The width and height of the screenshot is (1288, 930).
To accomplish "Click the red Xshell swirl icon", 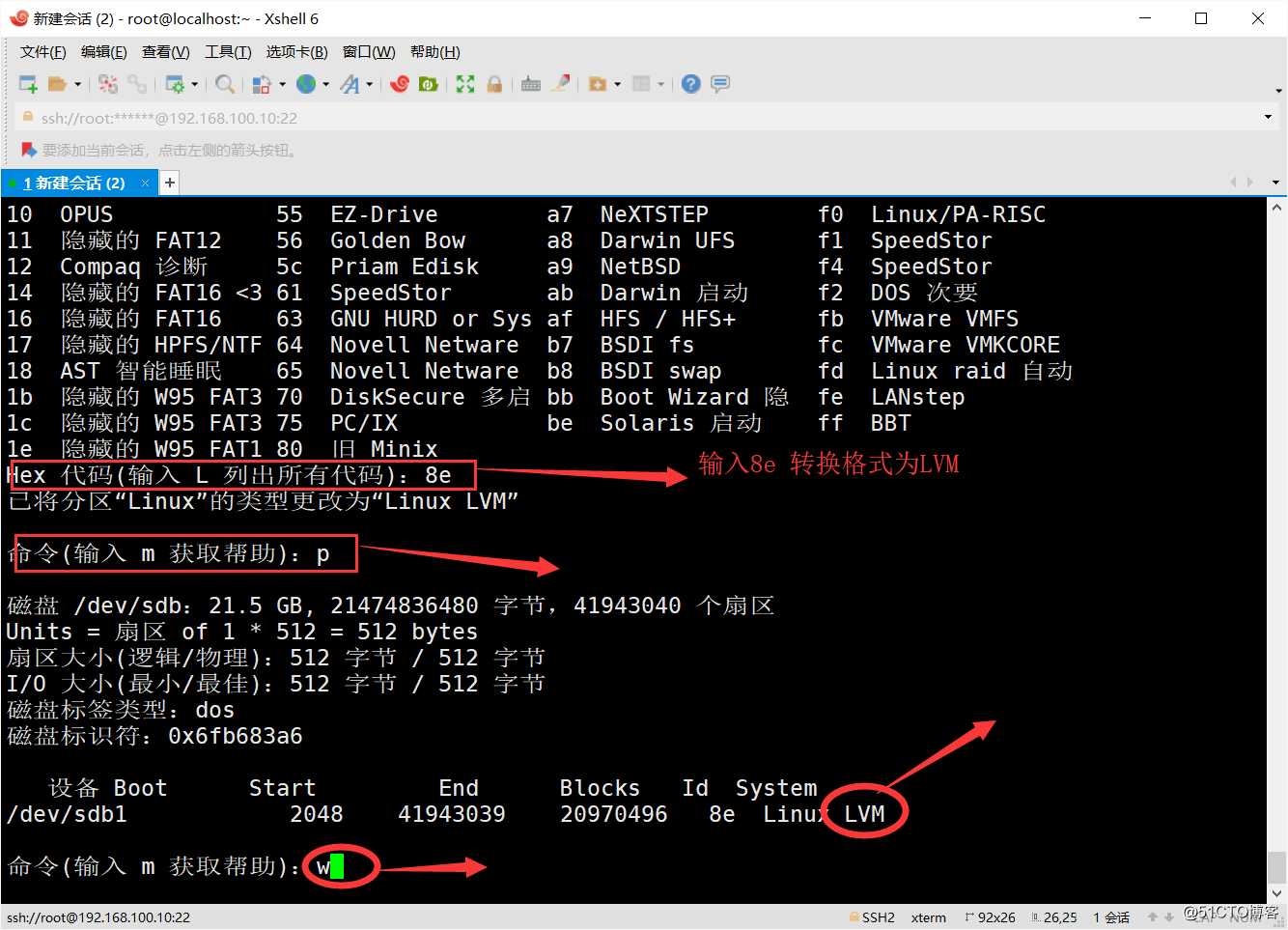I will (400, 84).
